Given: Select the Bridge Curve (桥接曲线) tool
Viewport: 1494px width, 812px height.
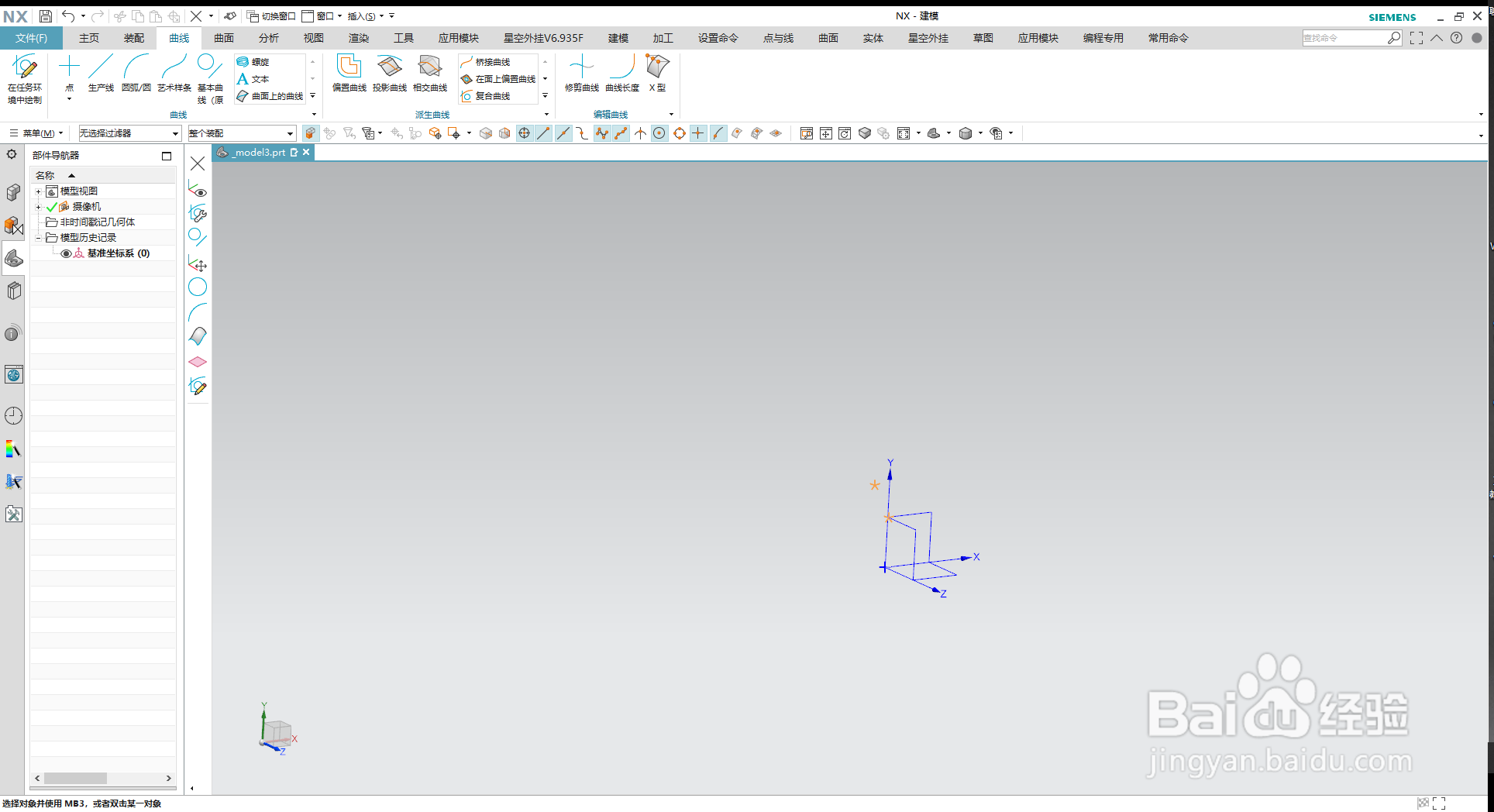Looking at the screenshot, I should click(486, 62).
